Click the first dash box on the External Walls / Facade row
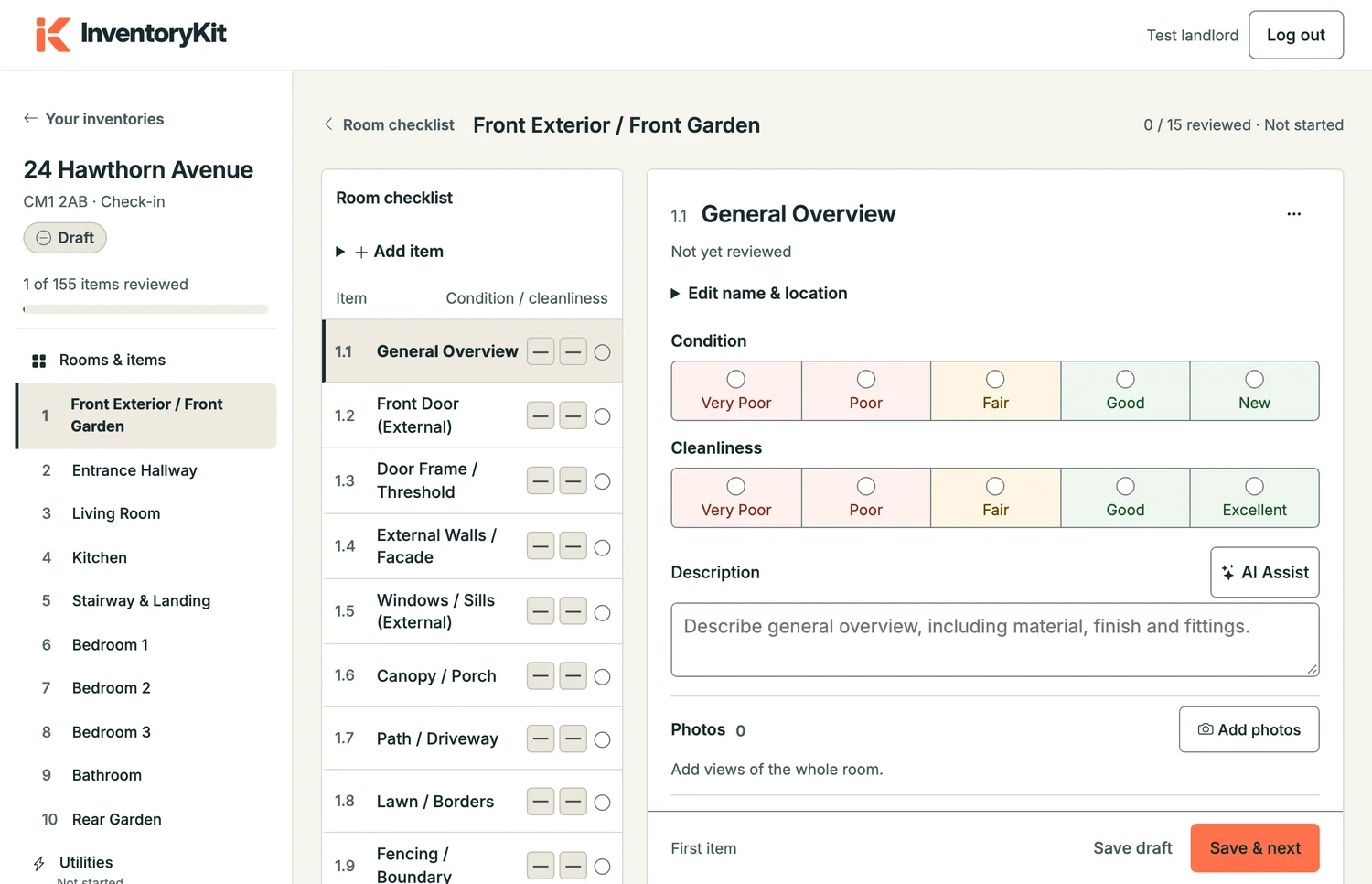 point(541,547)
